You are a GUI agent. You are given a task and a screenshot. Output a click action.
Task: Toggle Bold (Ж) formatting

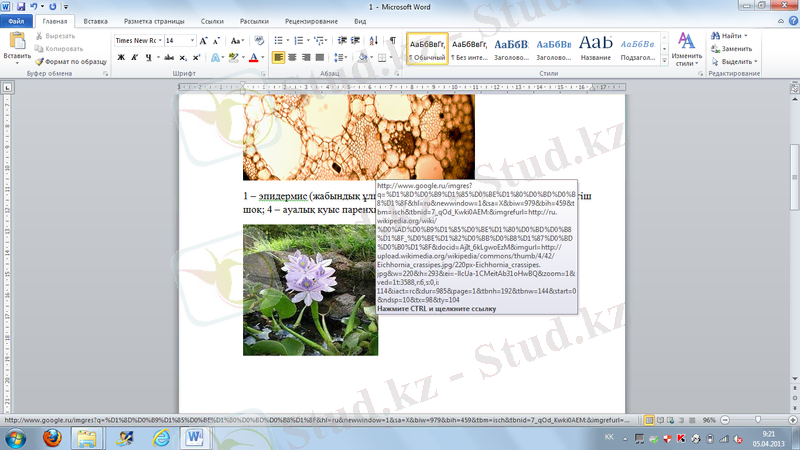[x=121, y=58]
